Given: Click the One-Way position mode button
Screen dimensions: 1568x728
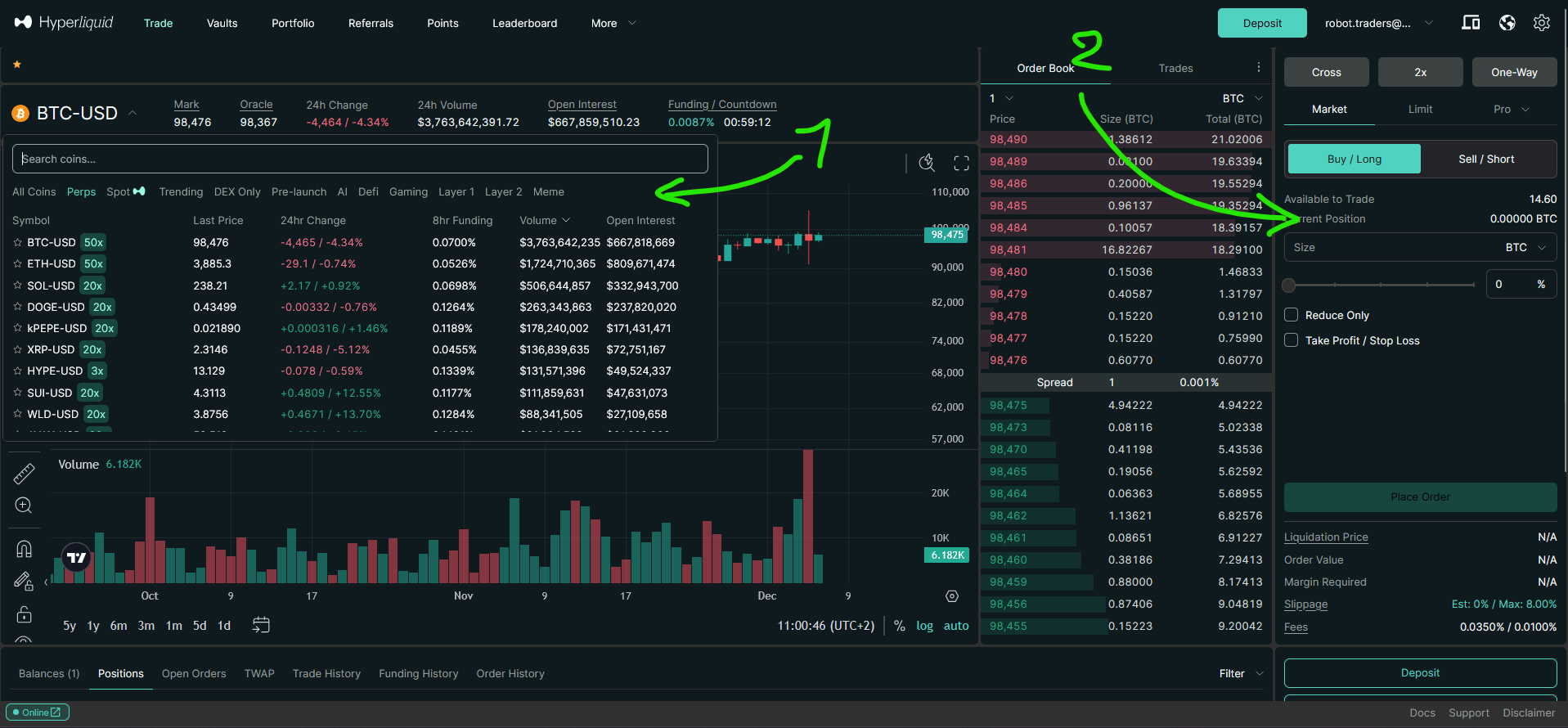Looking at the screenshot, I should pyautogui.click(x=1514, y=72).
